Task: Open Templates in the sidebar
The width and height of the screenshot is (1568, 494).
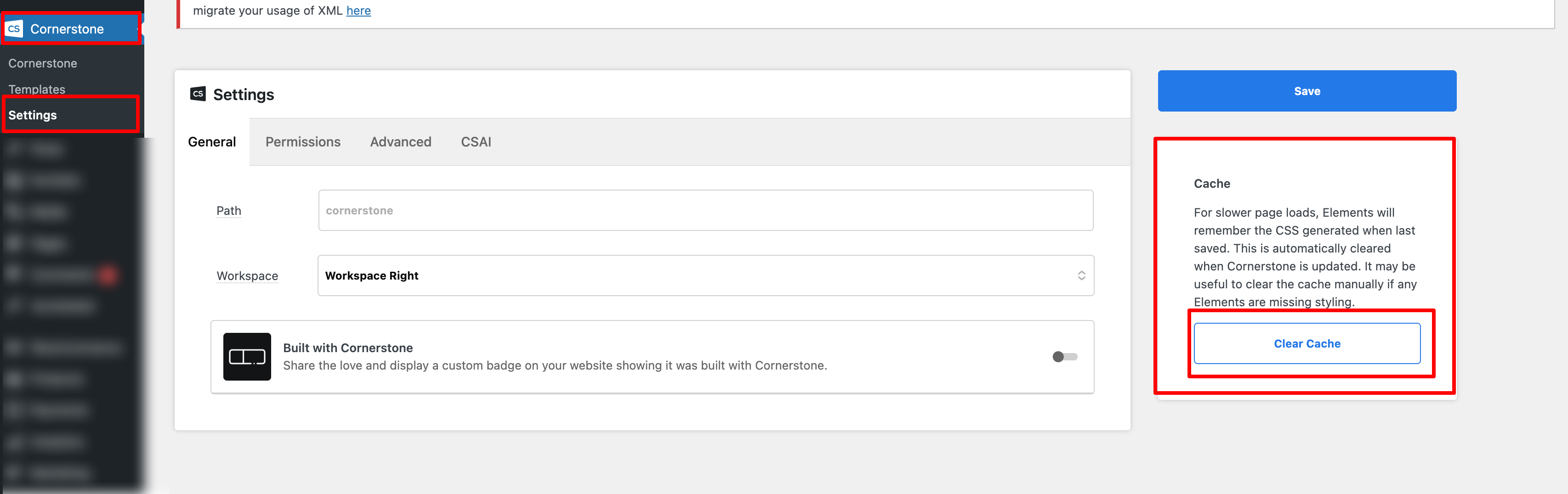Action: 36,90
